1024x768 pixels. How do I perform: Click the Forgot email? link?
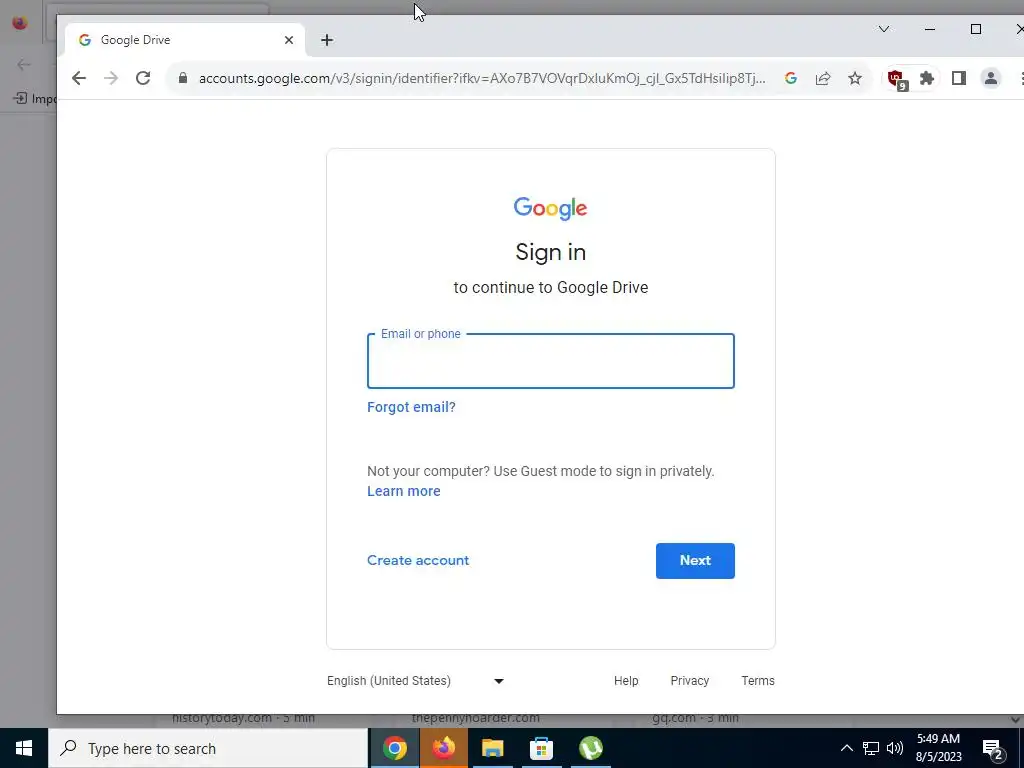pos(411,407)
